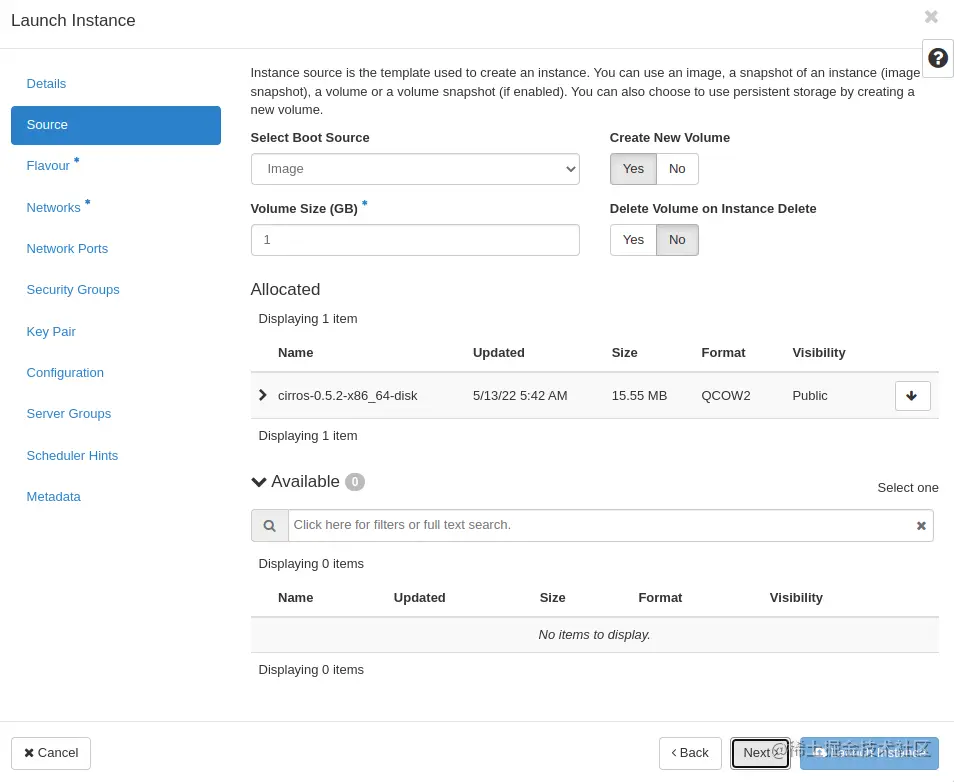954x782 pixels.
Task: Cancel the Launch Instance wizard
Action: [x=50, y=752]
